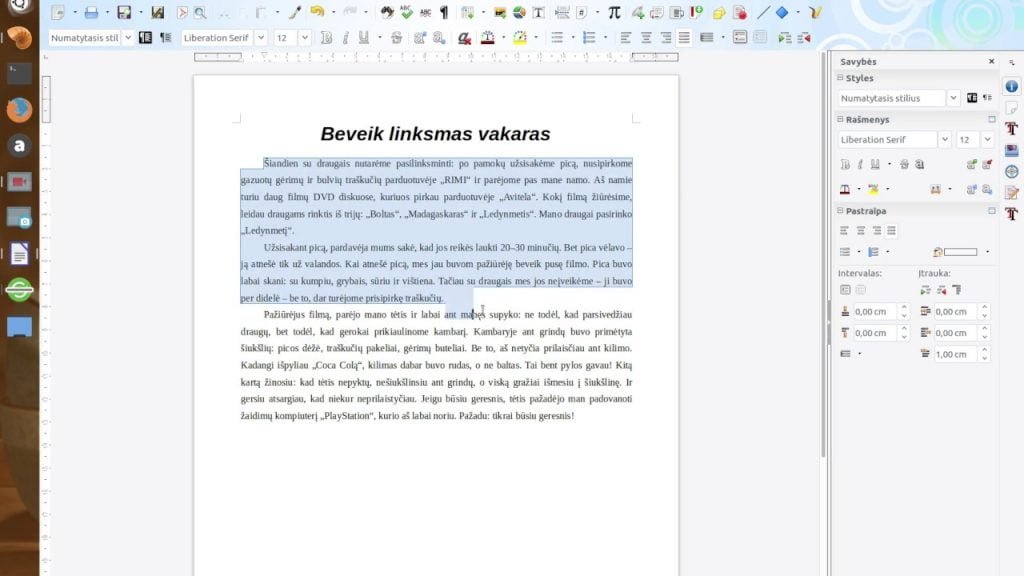Viewport: 1024px width, 576px height.
Task: Open underline style dropdown arrow in toolbar
Action: click(x=379, y=38)
